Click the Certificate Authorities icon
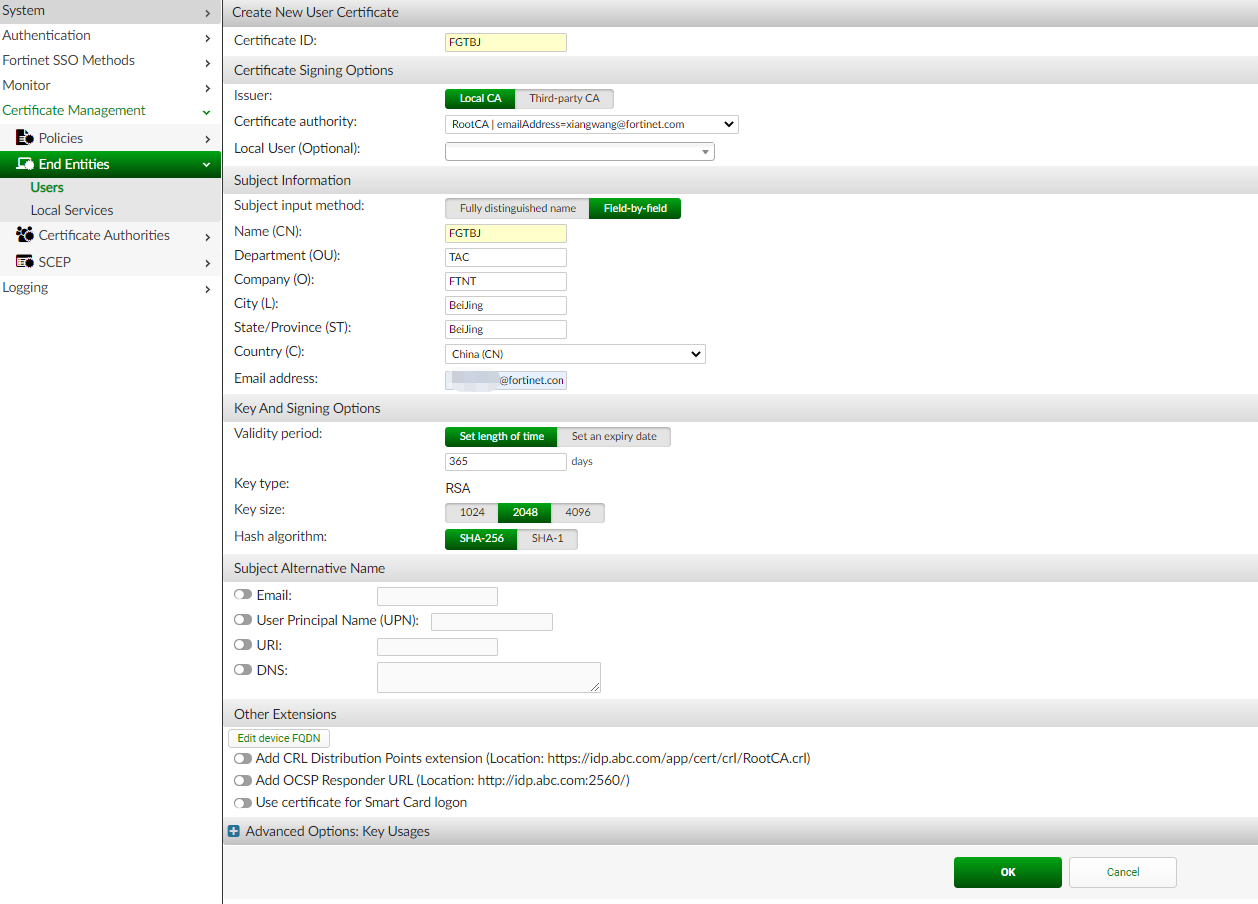 click(x=25, y=235)
